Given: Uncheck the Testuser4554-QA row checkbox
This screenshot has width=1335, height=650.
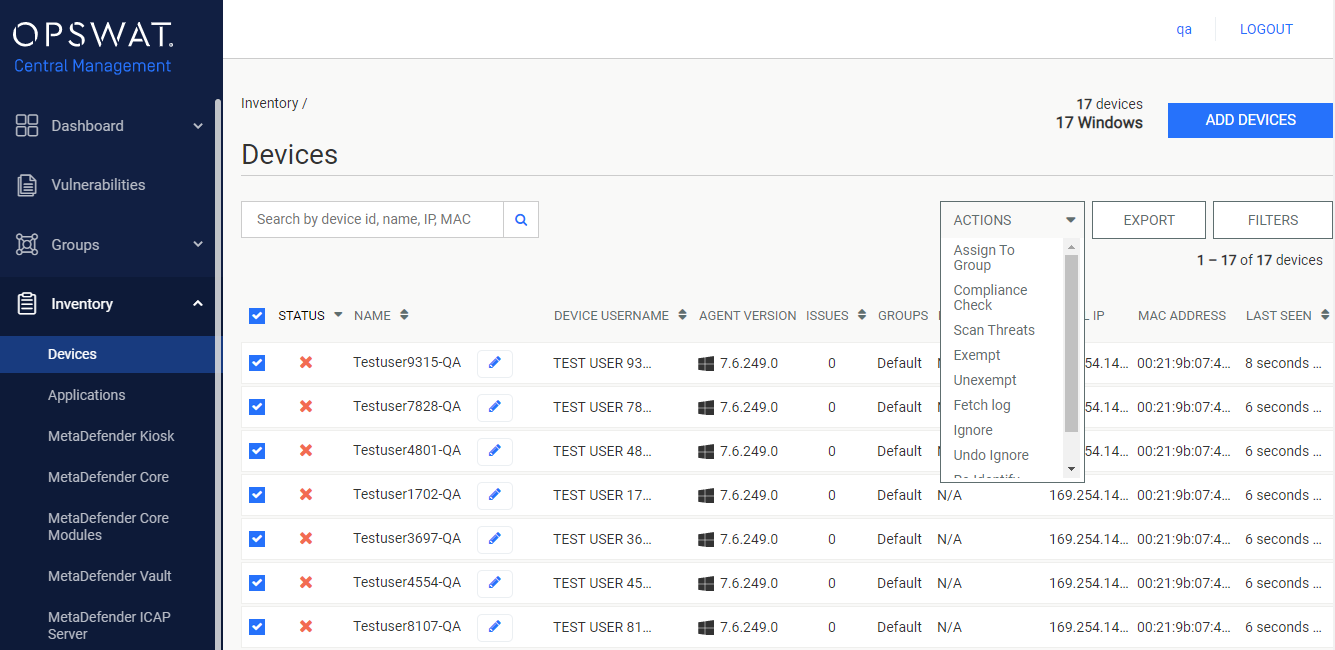Looking at the screenshot, I should 257,583.
